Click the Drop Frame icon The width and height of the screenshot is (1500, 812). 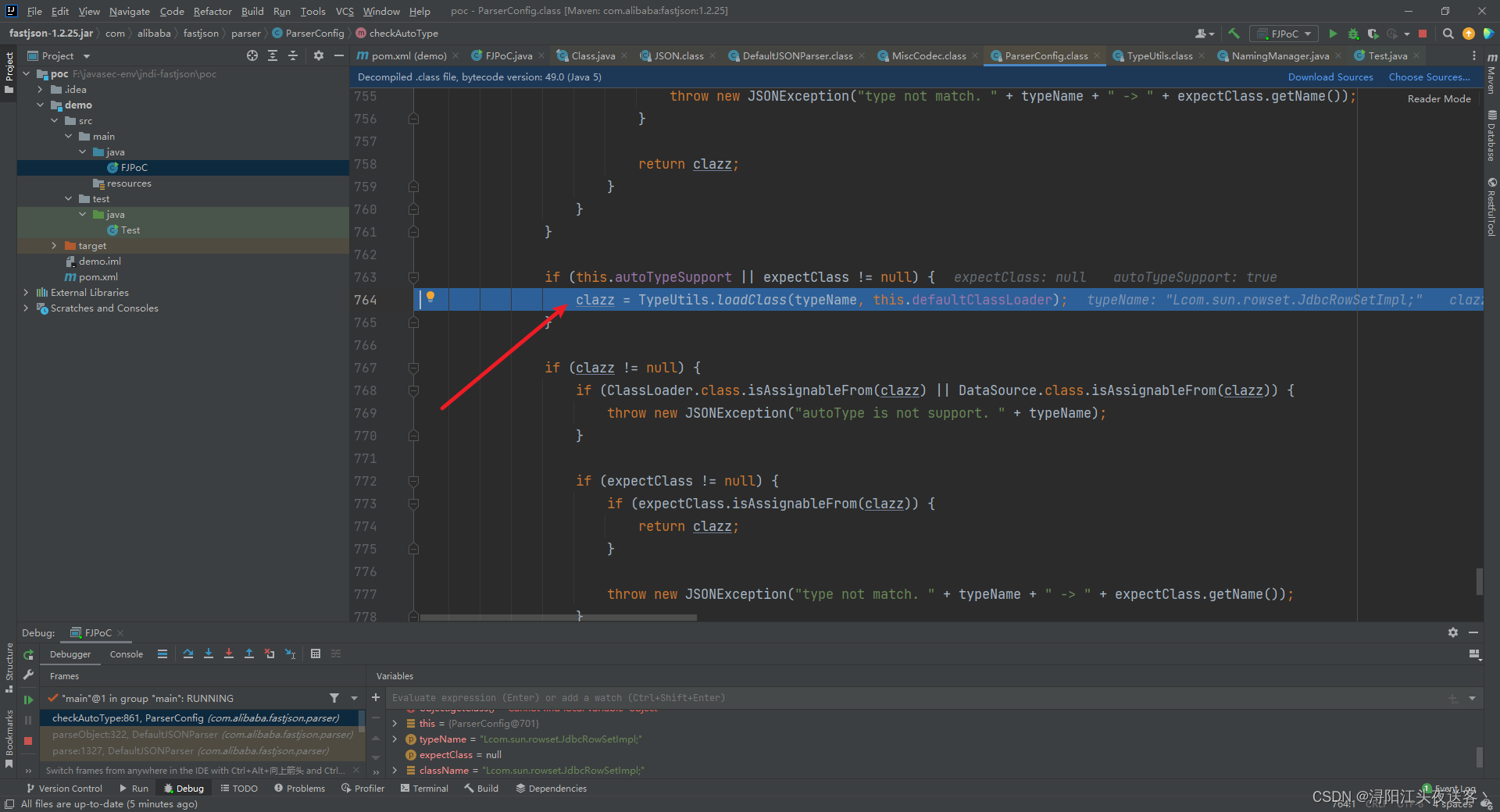tap(270, 654)
